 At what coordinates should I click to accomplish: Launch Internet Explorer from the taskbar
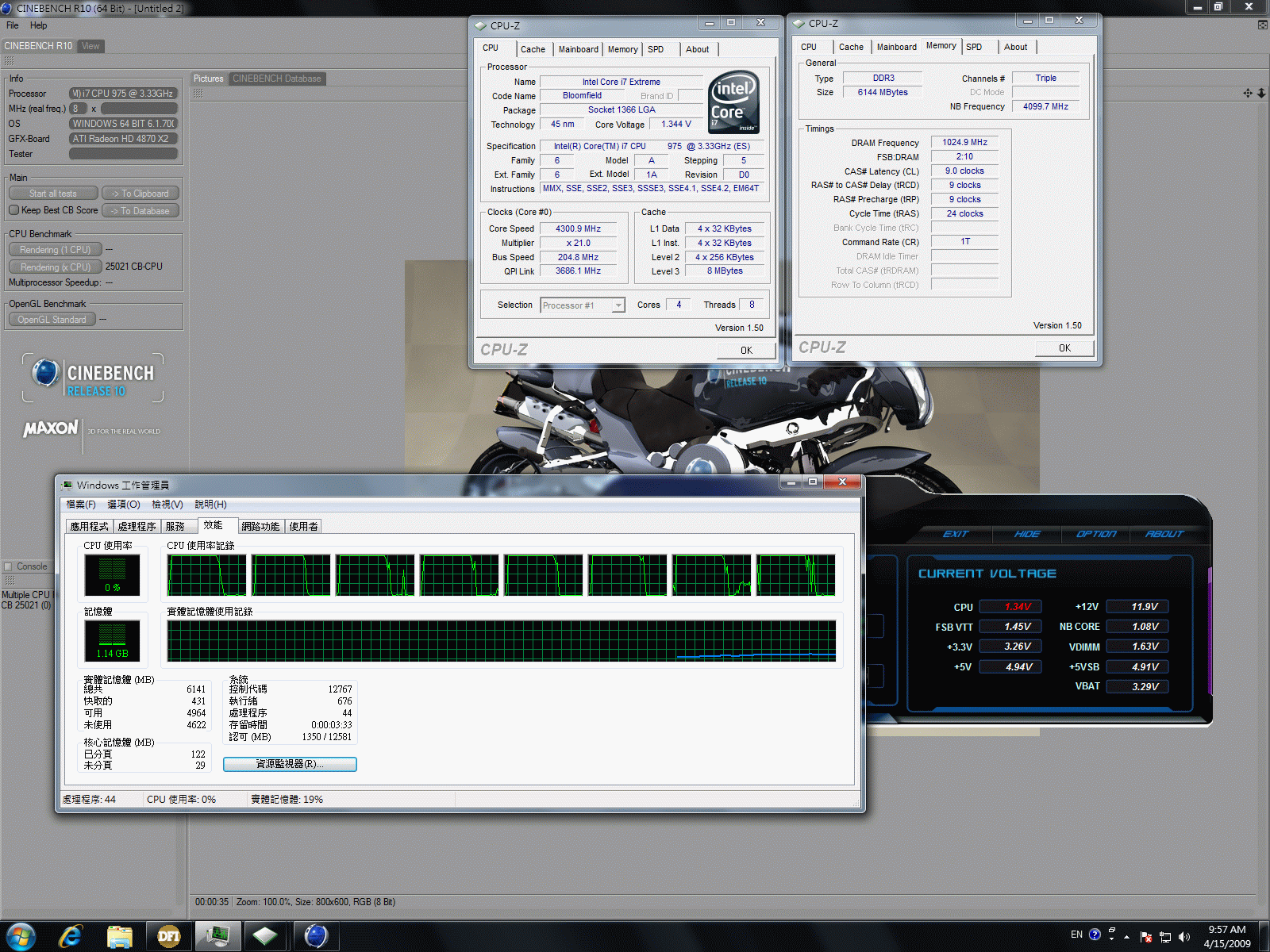coord(71,936)
